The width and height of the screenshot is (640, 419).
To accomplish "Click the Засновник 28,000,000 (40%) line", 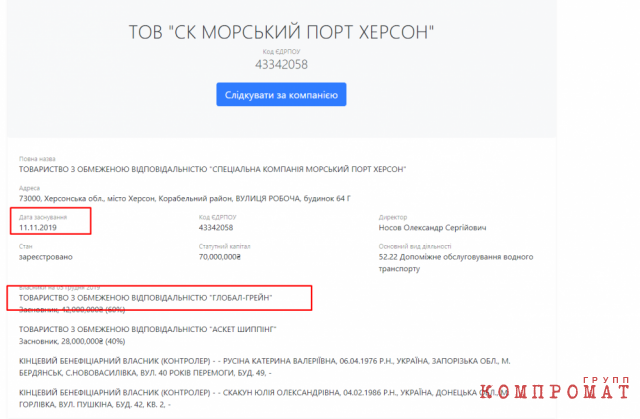I will (72, 341).
